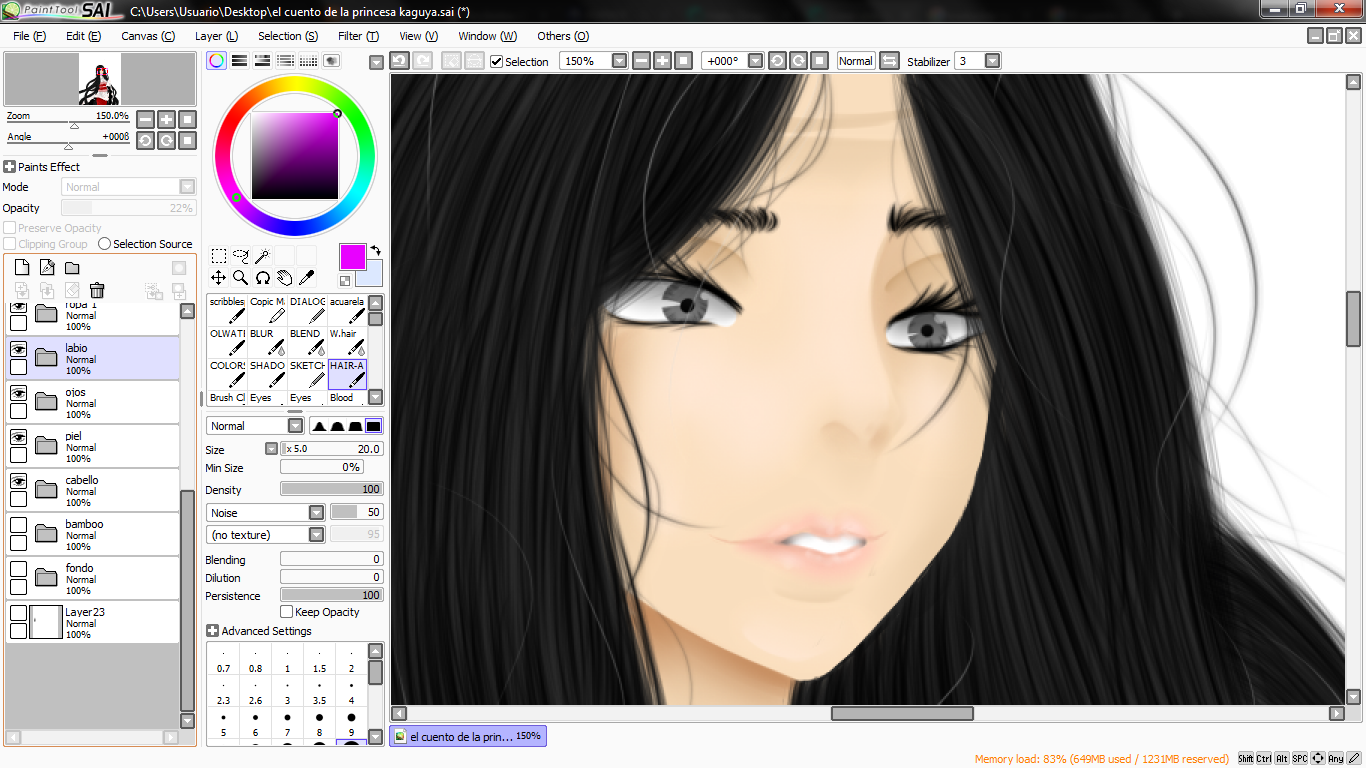Show the color mixer panel
This screenshot has height=768, width=1366.
pyautogui.click(x=285, y=61)
